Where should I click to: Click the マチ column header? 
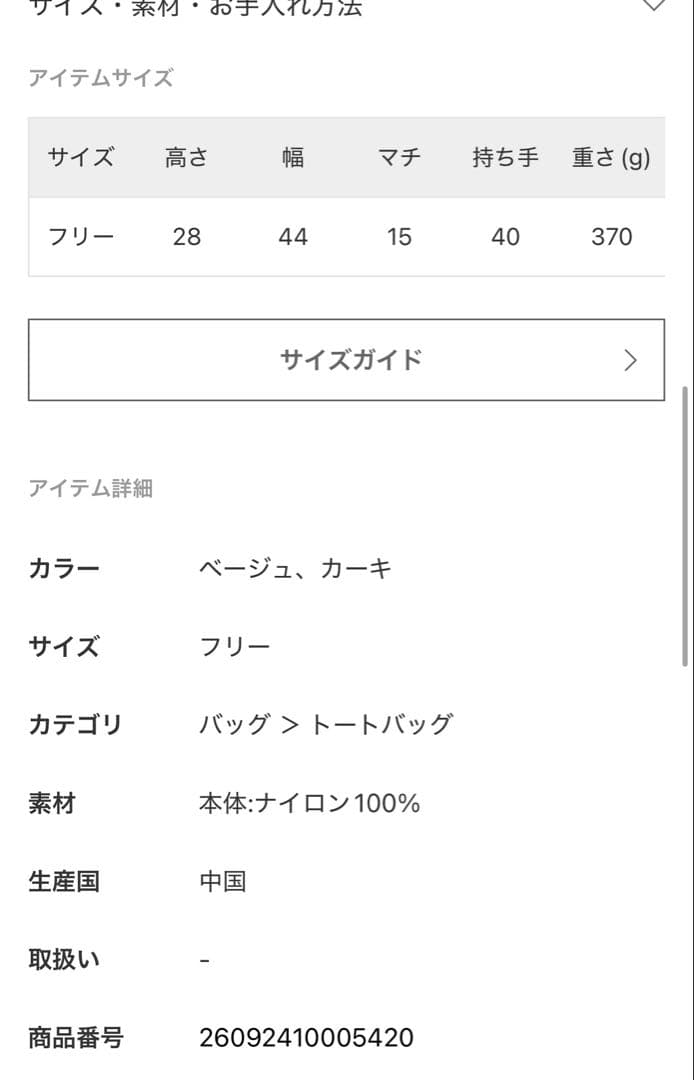pos(399,157)
